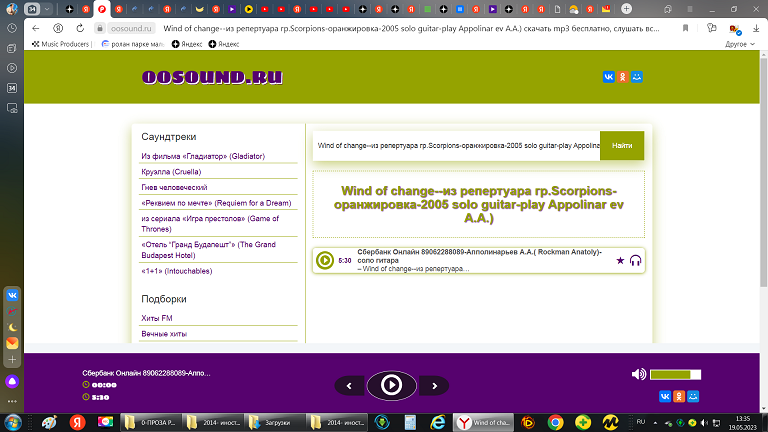The width and height of the screenshot is (768, 432).
Task: Adjust the player volume slider
Action: click(675, 375)
